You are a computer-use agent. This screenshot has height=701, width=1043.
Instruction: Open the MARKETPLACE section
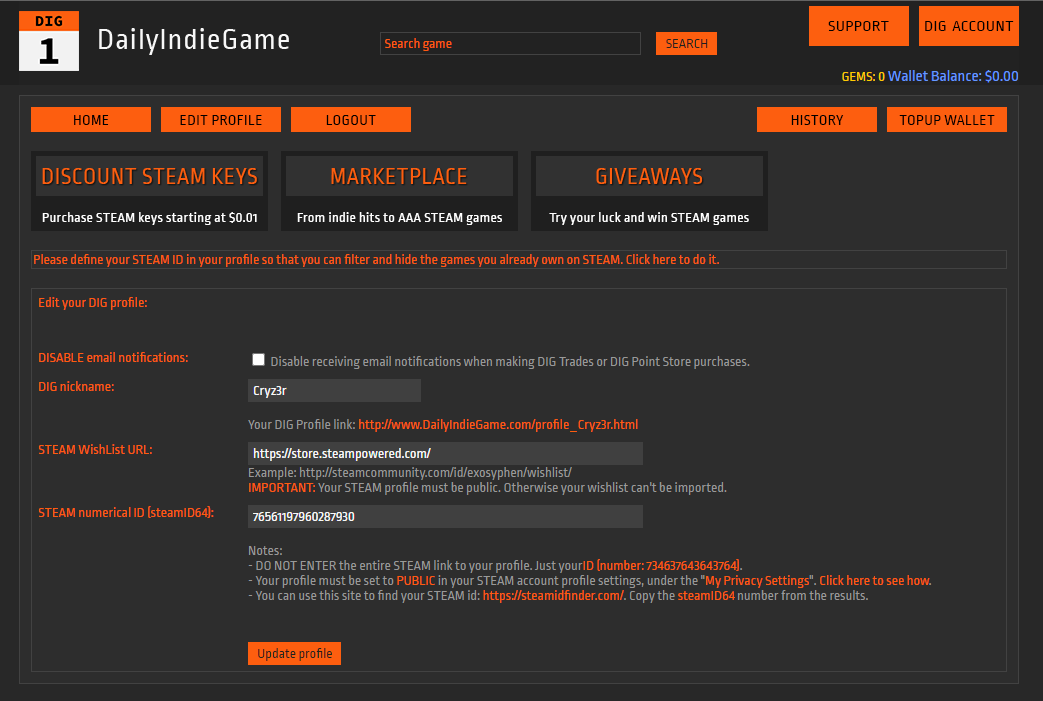pos(399,176)
